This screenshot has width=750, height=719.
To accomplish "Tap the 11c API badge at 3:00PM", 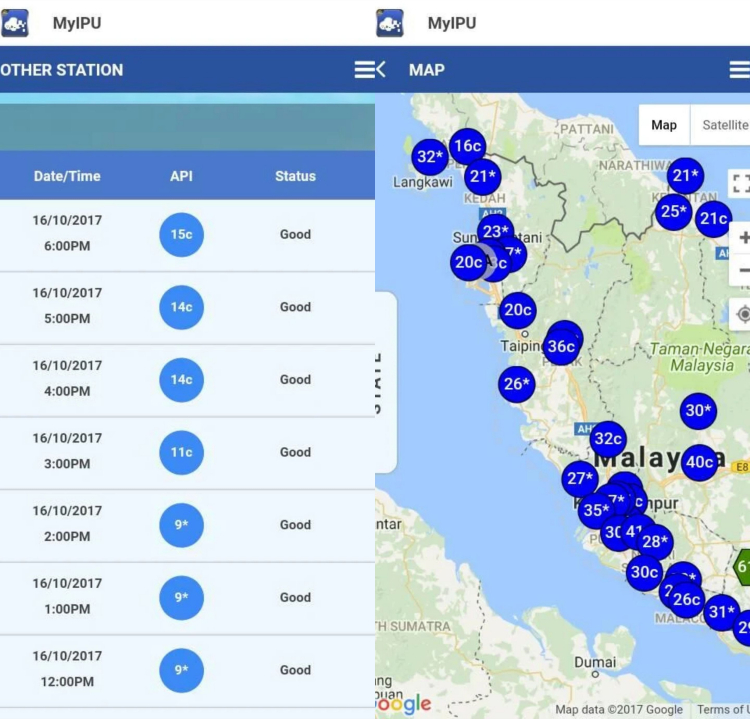I will [181, 453].
